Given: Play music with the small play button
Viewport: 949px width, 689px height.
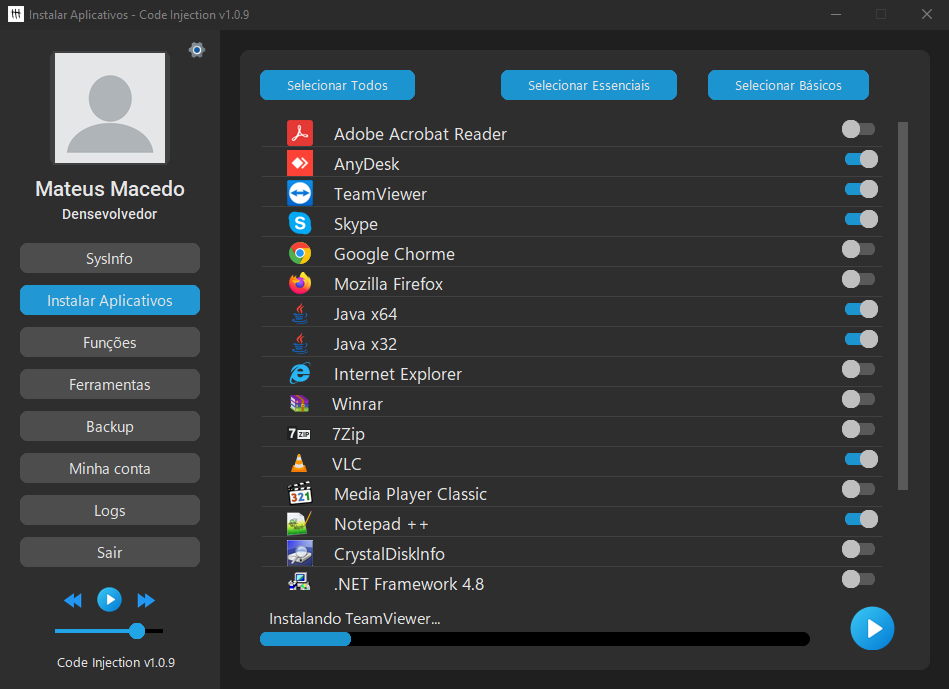Looking at the screenshot, I should (x=110, y=599).
